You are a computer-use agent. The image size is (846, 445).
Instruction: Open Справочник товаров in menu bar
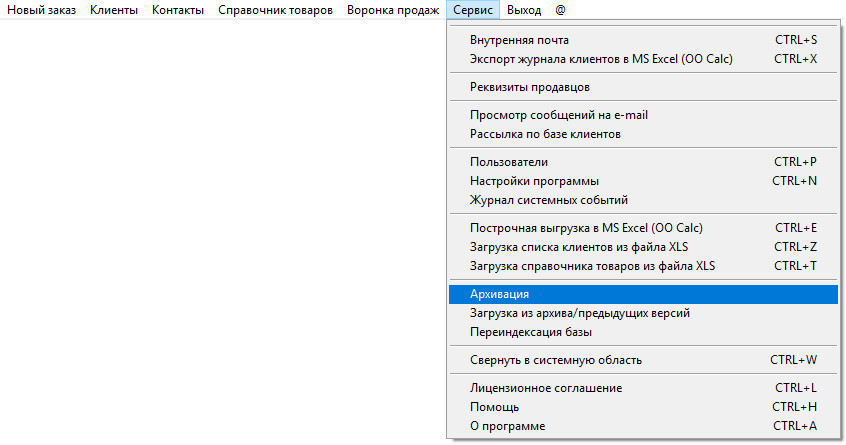point(275,10)
